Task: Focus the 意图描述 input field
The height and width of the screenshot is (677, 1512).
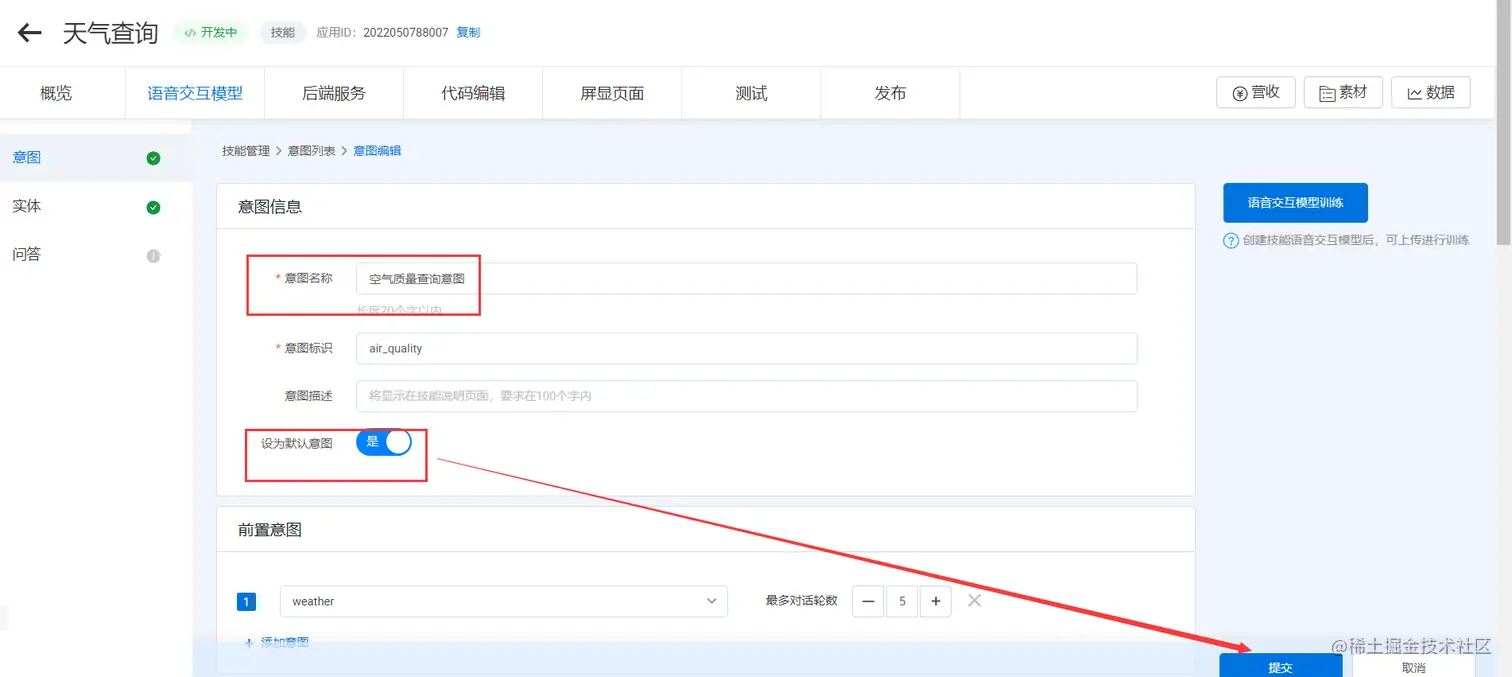Action: click(x=746, y=396)
